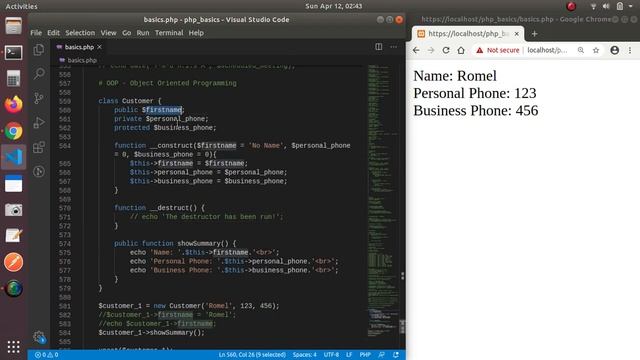Open Terminal from the dock
Viewport: 640px width, 360px height.
(13, 52)
